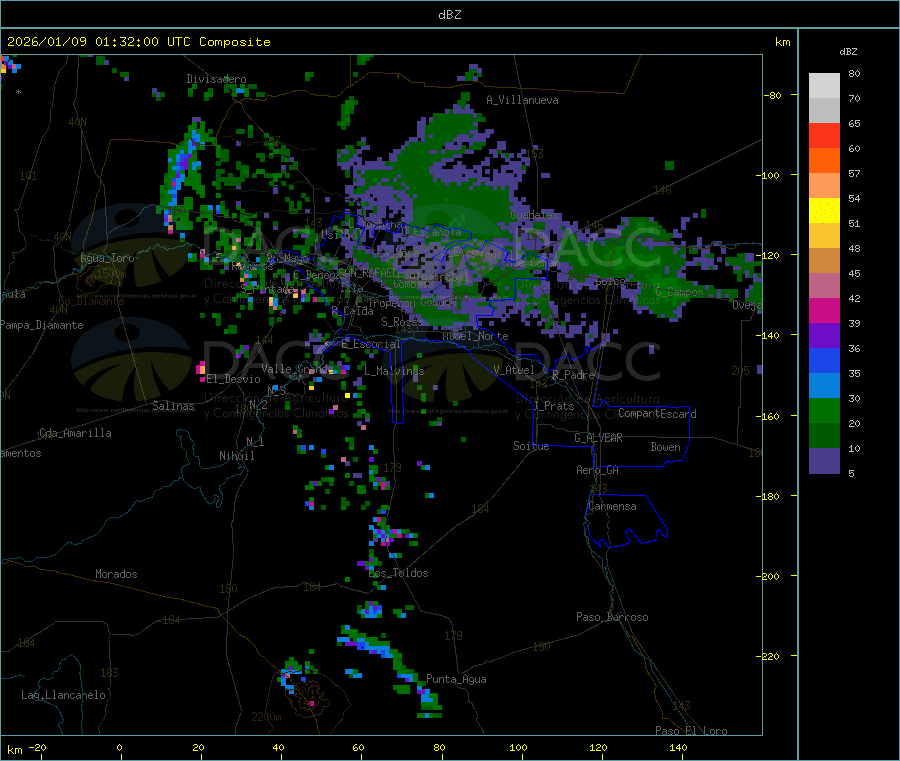
Task: Click the blue 35-36 dBZ legend swatch
Action: click(x=824, y=360)
